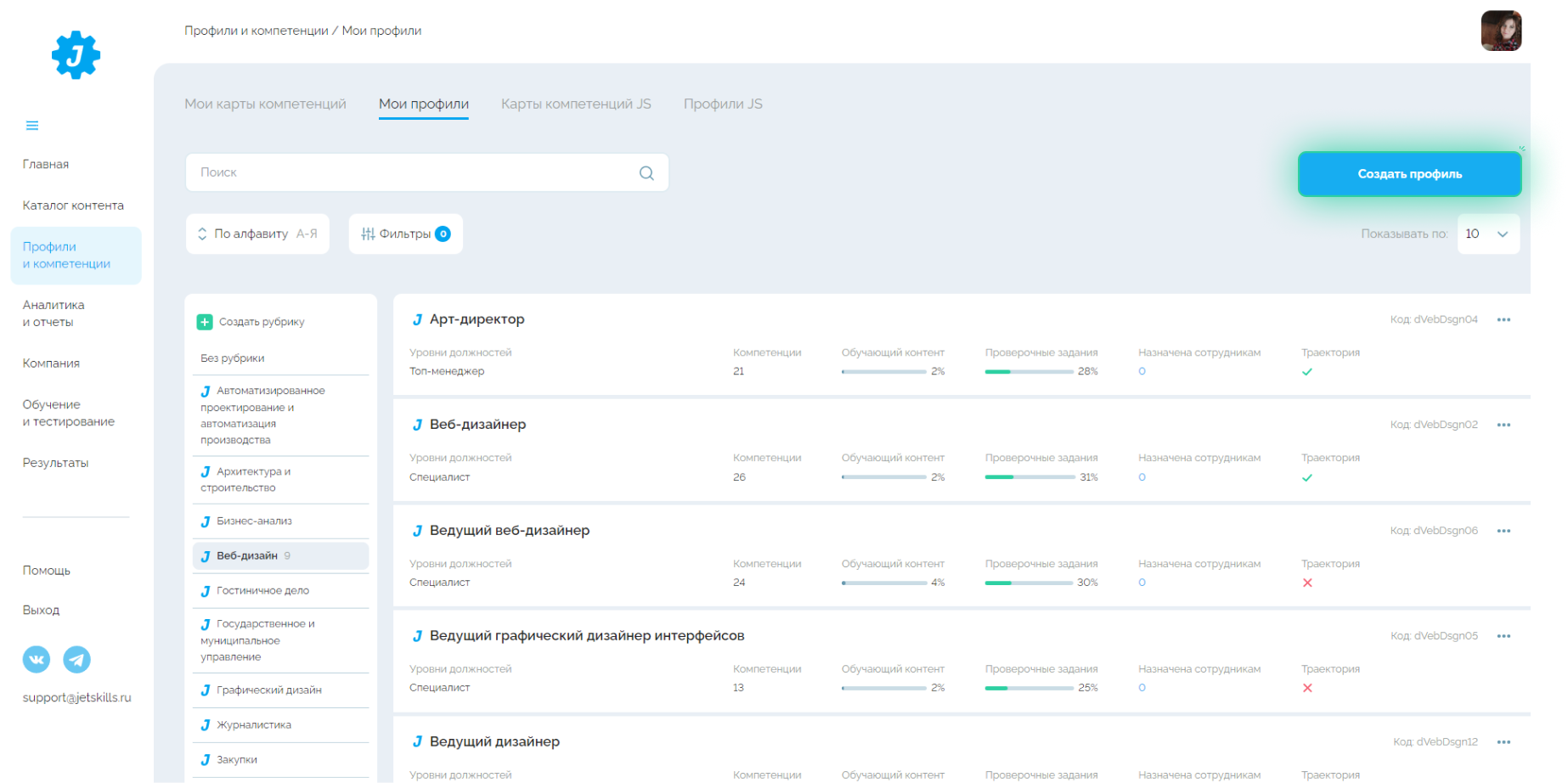Click competencies count 24 for Ведущий веб-дизайнер
Screen dimensions: 1568x783
click(x=739, y=583)
